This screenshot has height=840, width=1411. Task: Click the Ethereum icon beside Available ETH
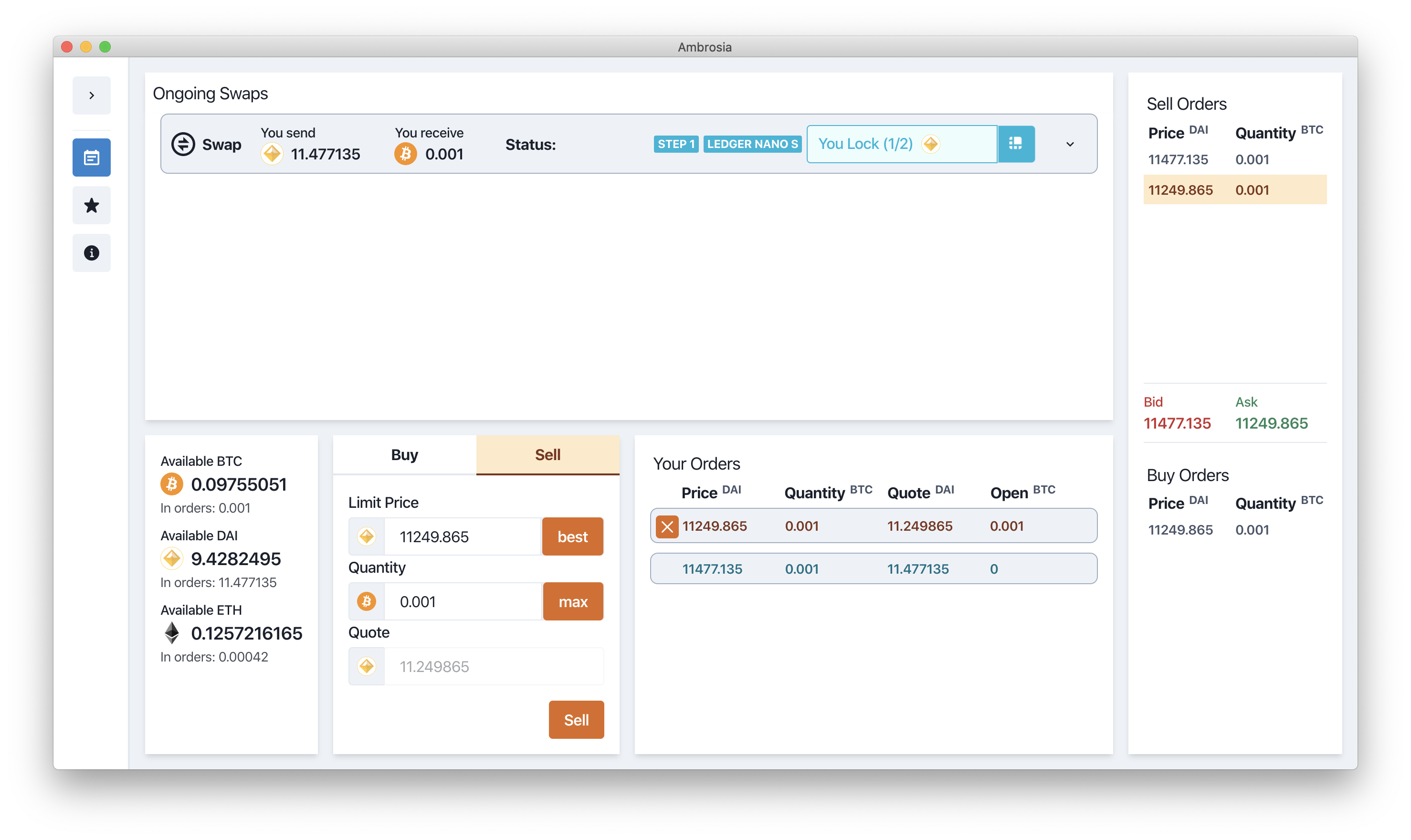coord(171,633)
